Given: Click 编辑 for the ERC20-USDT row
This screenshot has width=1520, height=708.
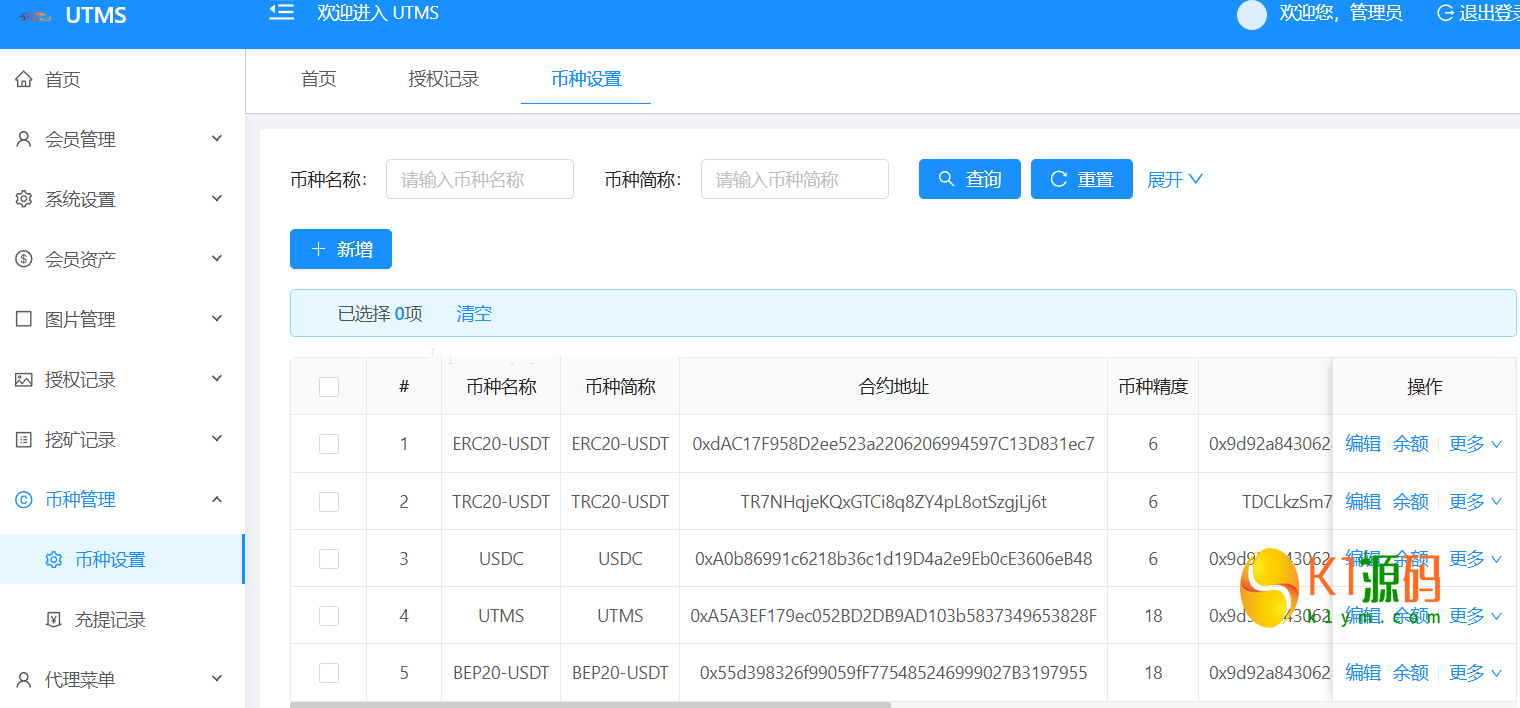Looking at the screenshot, I should 1363,444.
